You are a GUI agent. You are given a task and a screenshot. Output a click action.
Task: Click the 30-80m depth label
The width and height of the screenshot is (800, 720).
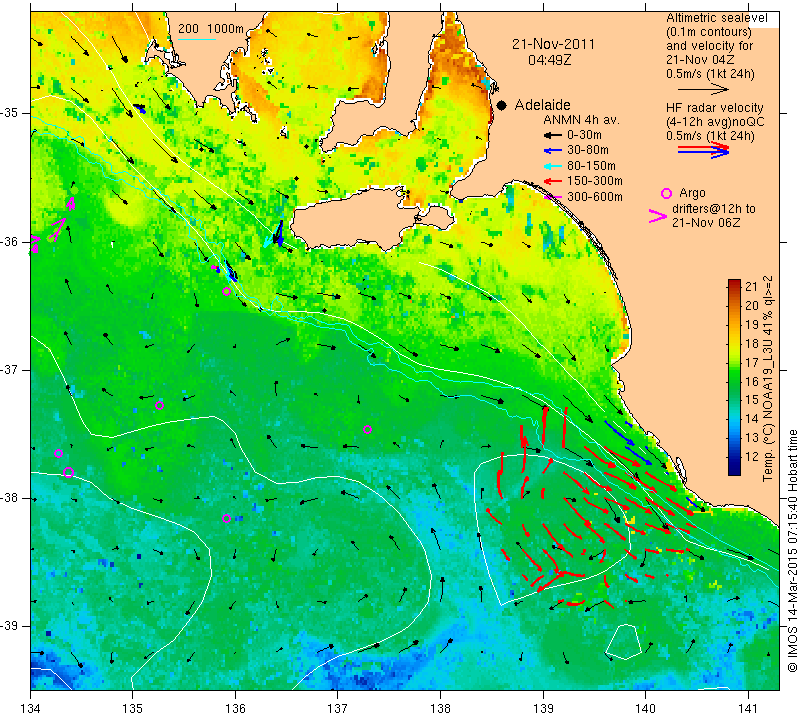tap(588, 151)
